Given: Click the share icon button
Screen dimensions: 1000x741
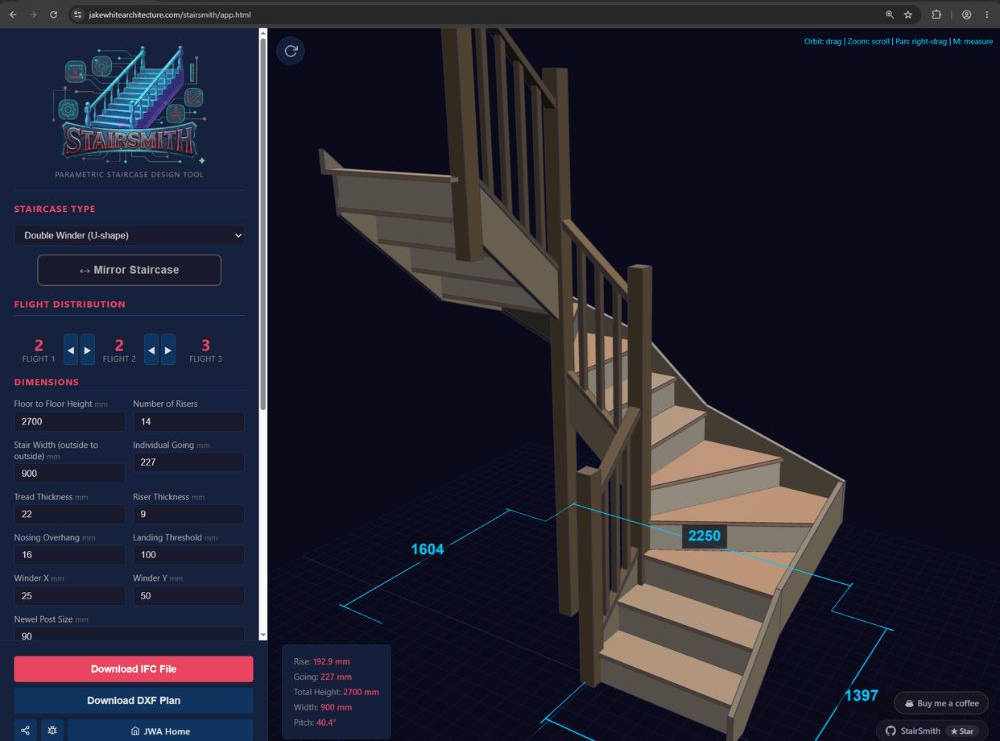Looking at the screenshot, I should [26, 731].
